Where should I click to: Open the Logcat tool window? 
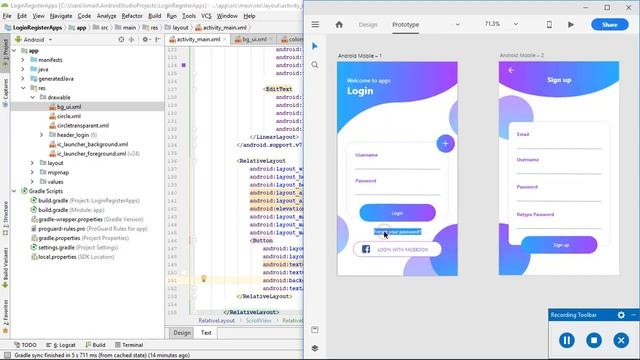tap(60, 345)
